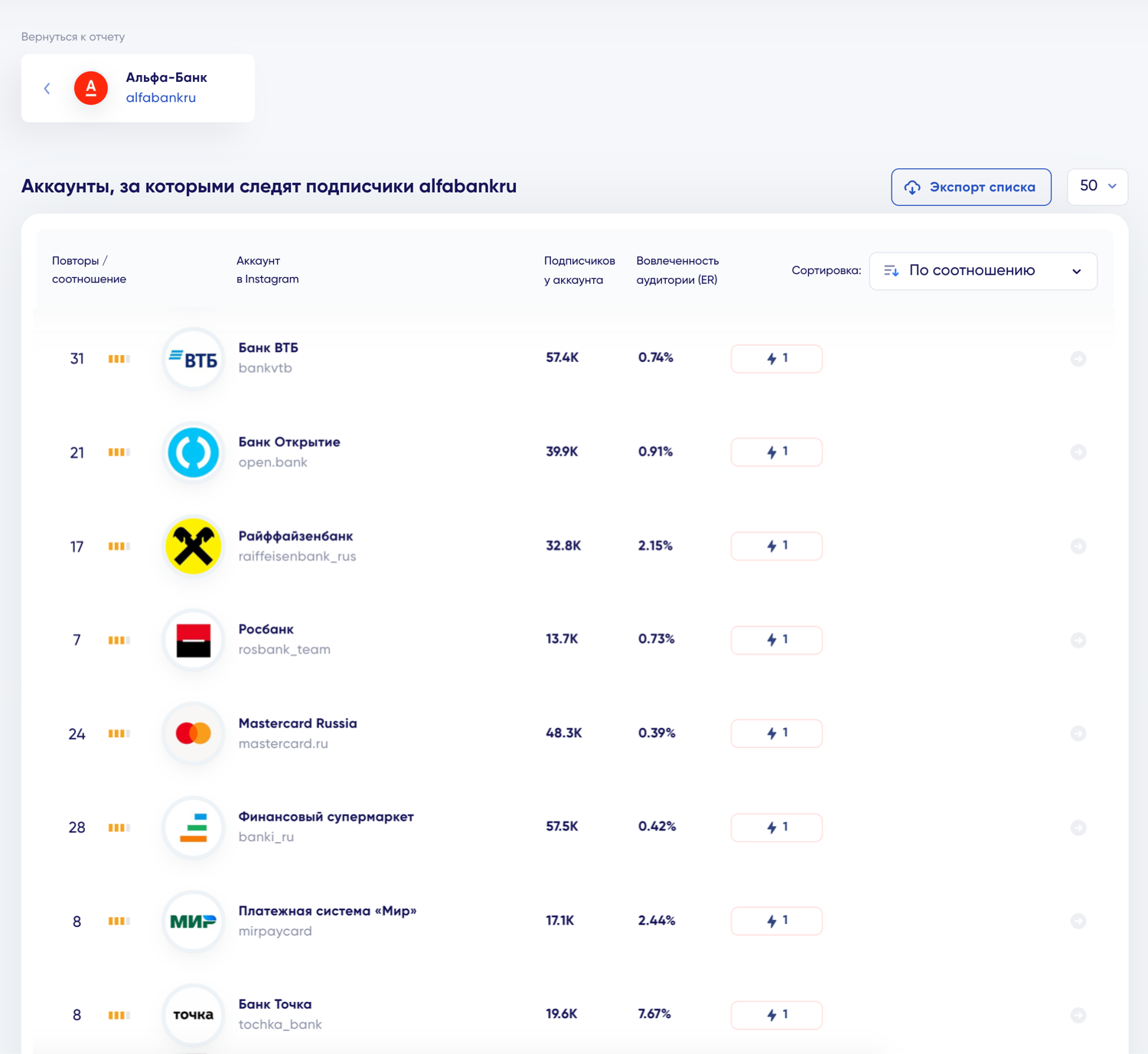Open raiffeisenbank_rus row arrow icon
This screenshot has width=1148, height=1054.
pyautogui.click(x=1078, y=547)
